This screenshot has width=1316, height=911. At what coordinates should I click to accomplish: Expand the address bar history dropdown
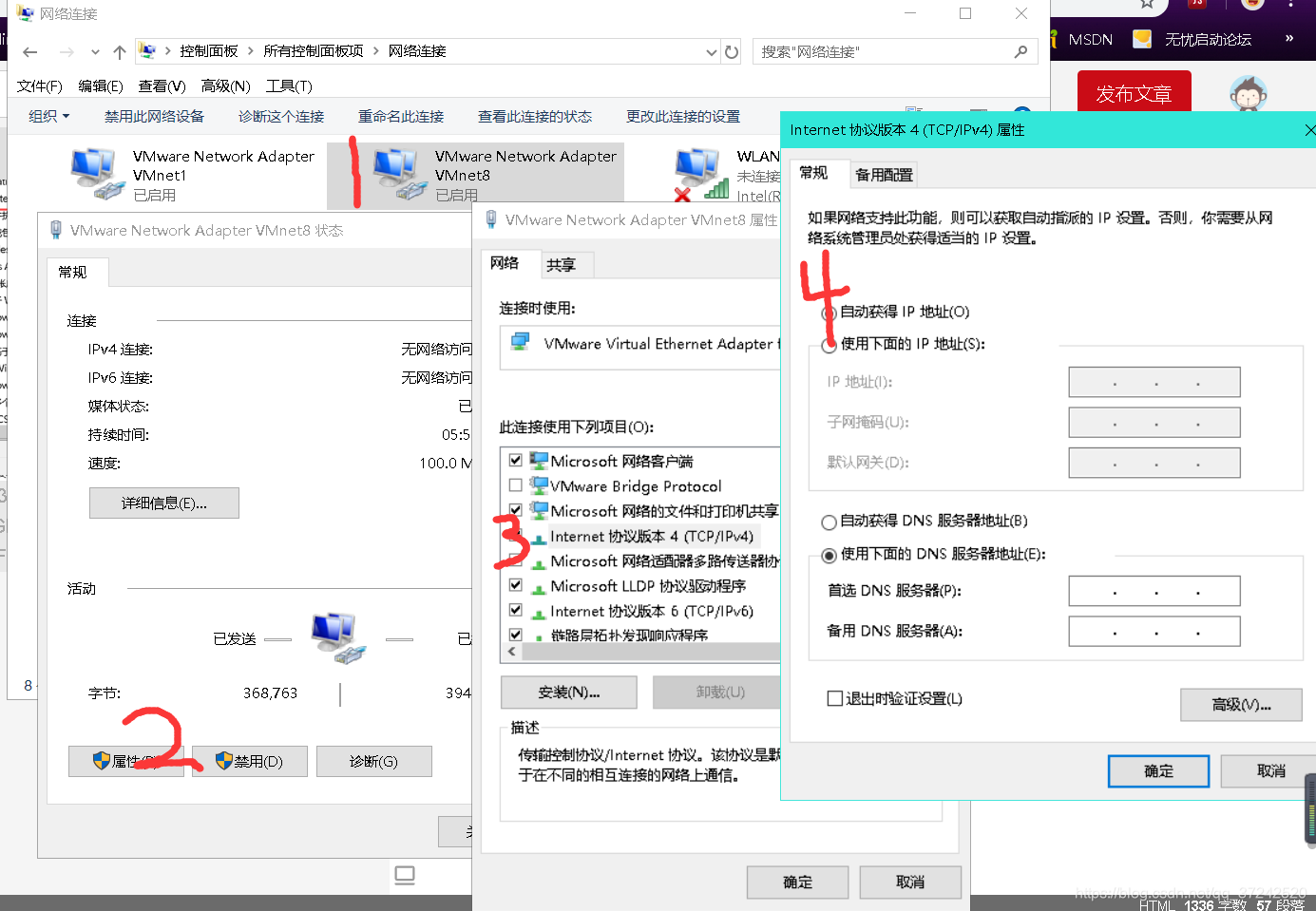click(711, 52)
